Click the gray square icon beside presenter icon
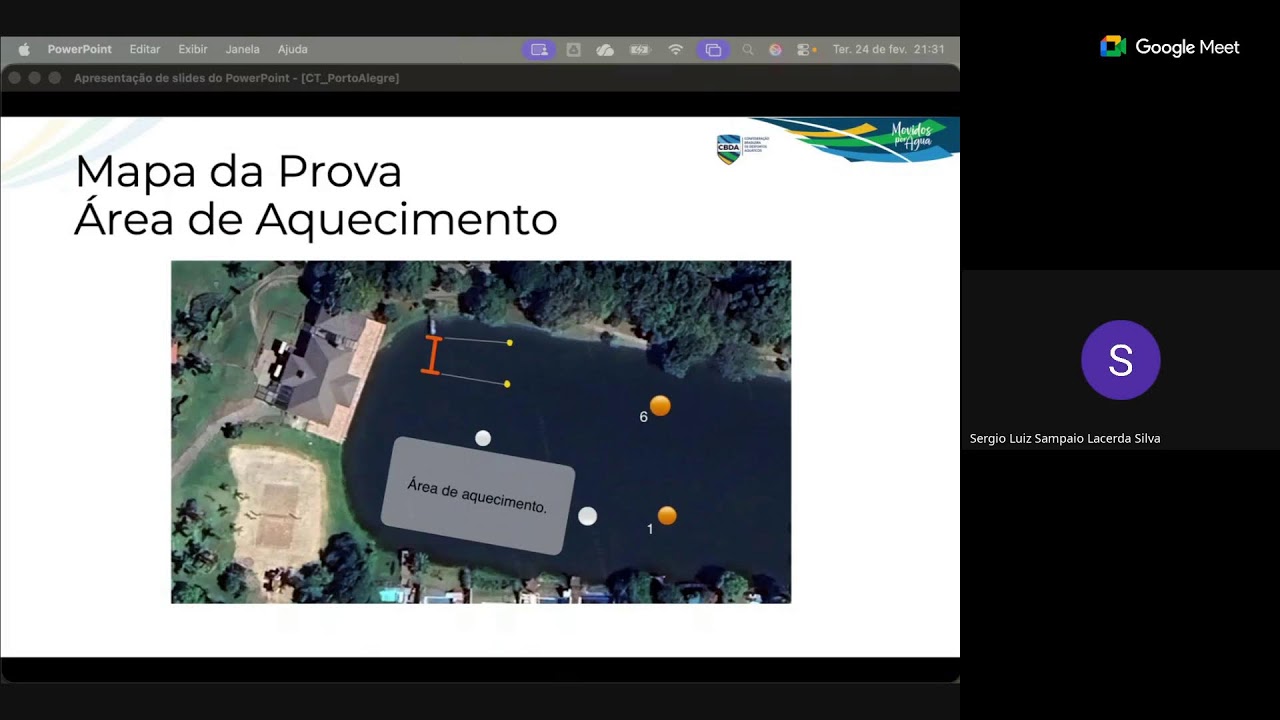Viewport: 1280px width, 720px height. (573, 49)
